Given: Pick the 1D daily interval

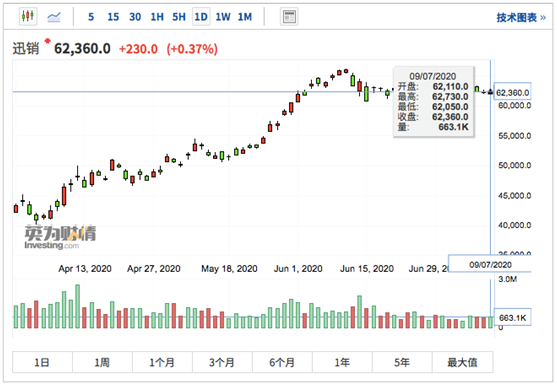Looking at the screenshot, I should point(201,17).
